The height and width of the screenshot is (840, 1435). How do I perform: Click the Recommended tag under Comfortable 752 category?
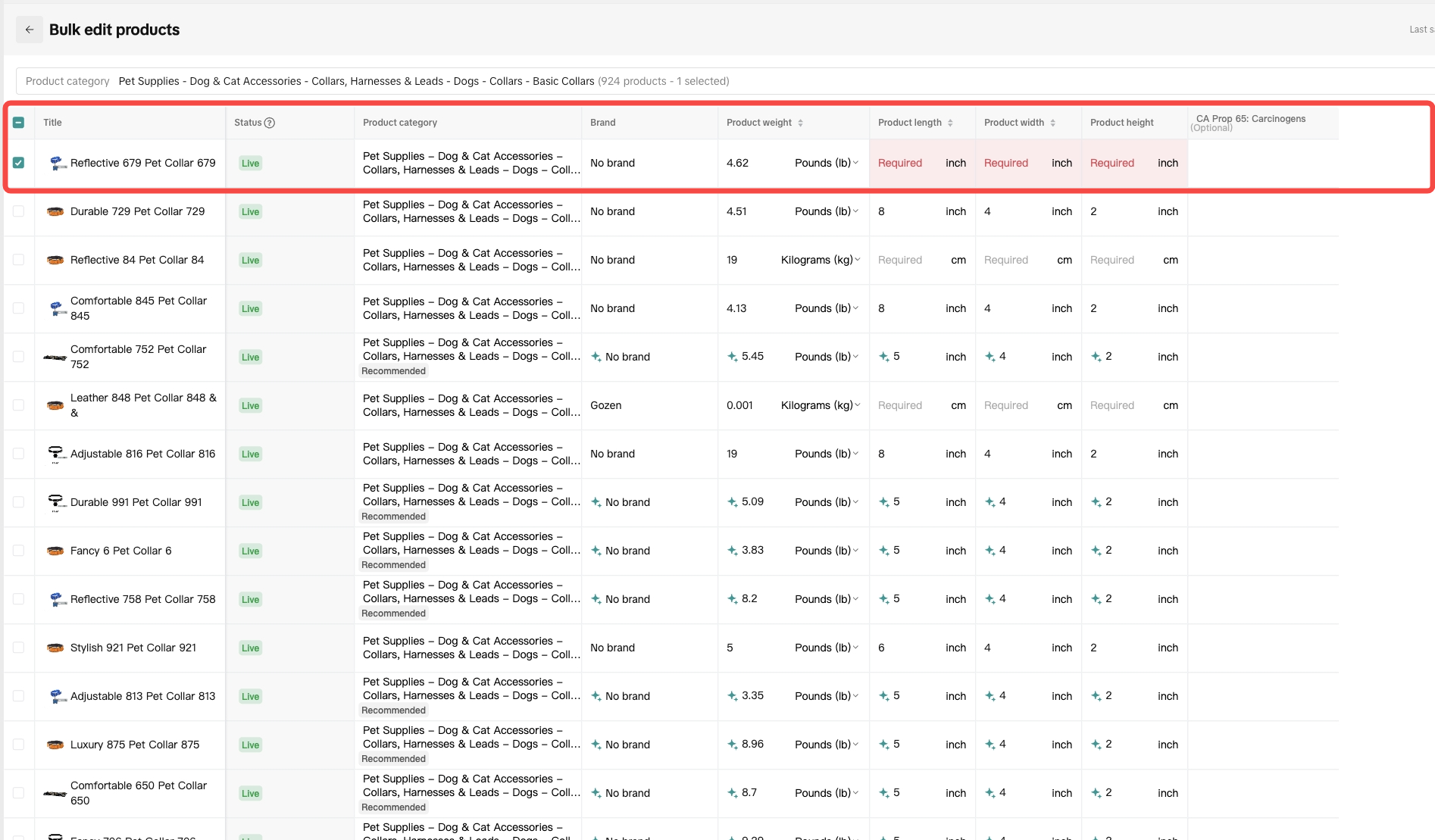pyautogui.click(x=394, y=371)
